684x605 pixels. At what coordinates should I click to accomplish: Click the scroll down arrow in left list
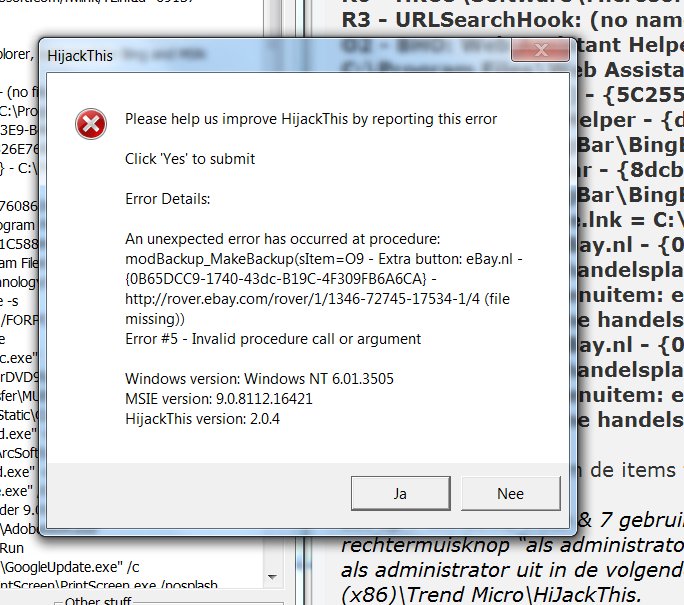272,577
